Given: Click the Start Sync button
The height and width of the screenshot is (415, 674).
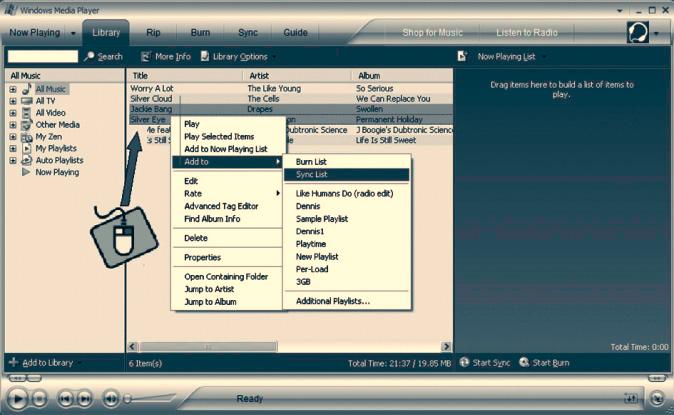Looking at the screenshot, I should click(x=485, y=363).
